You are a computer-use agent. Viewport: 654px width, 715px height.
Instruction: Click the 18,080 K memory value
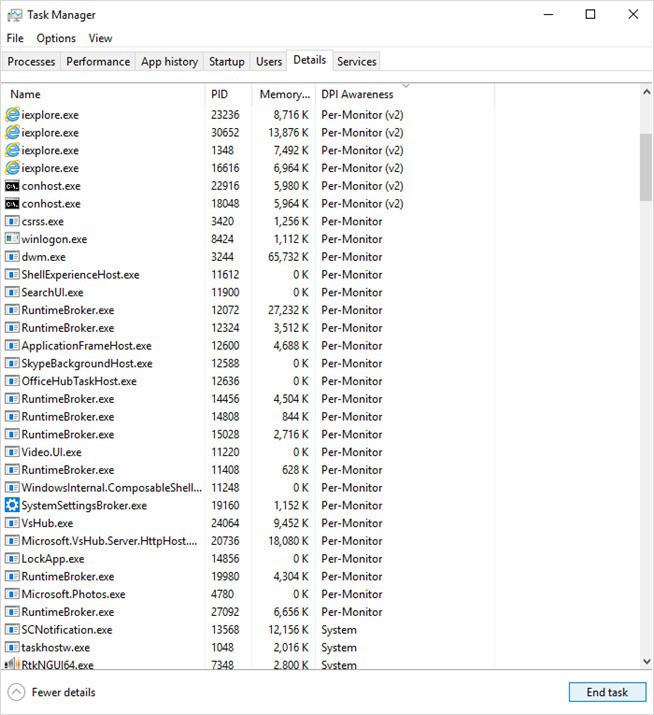[x=288, y=541]
